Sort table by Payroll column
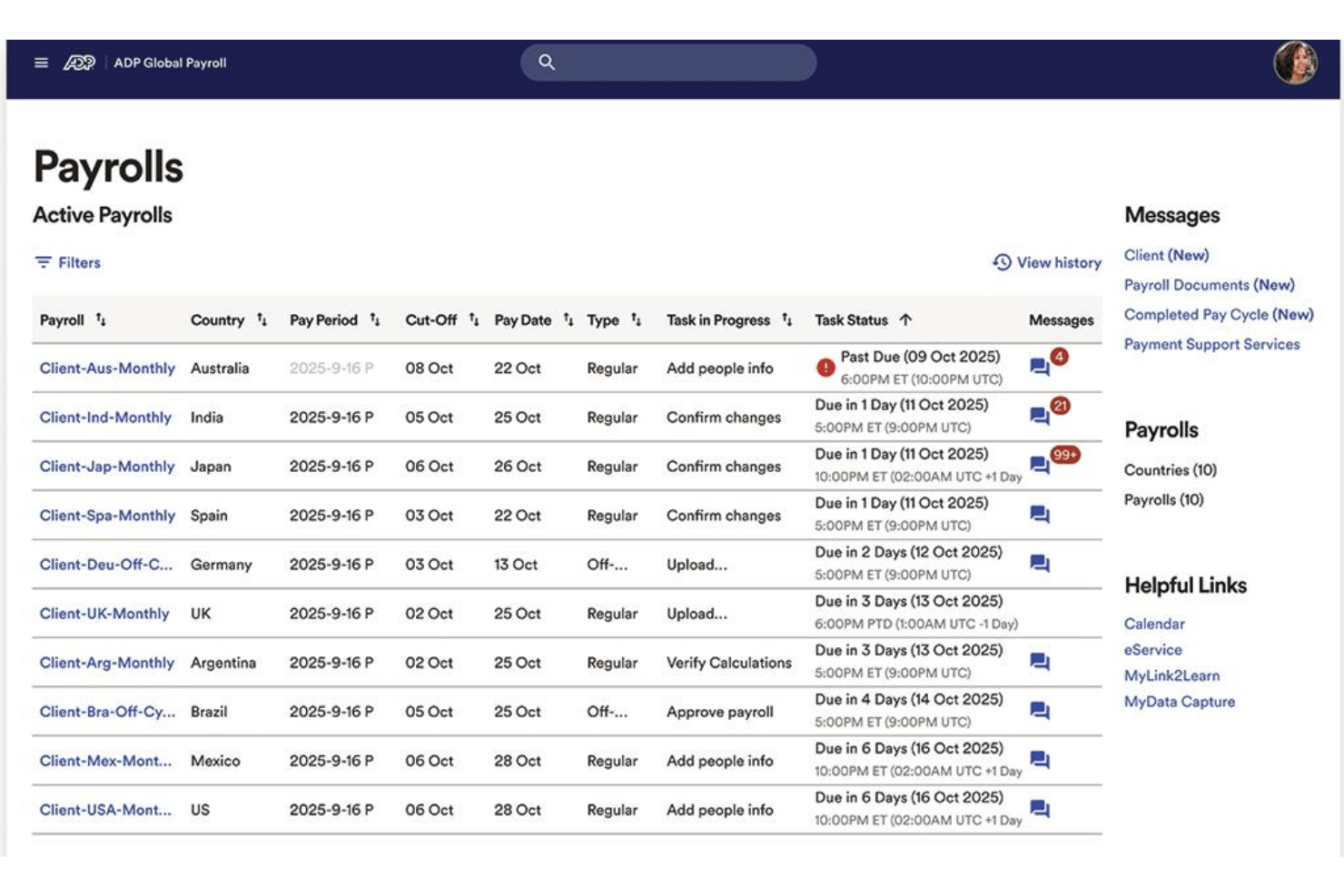 101,320
